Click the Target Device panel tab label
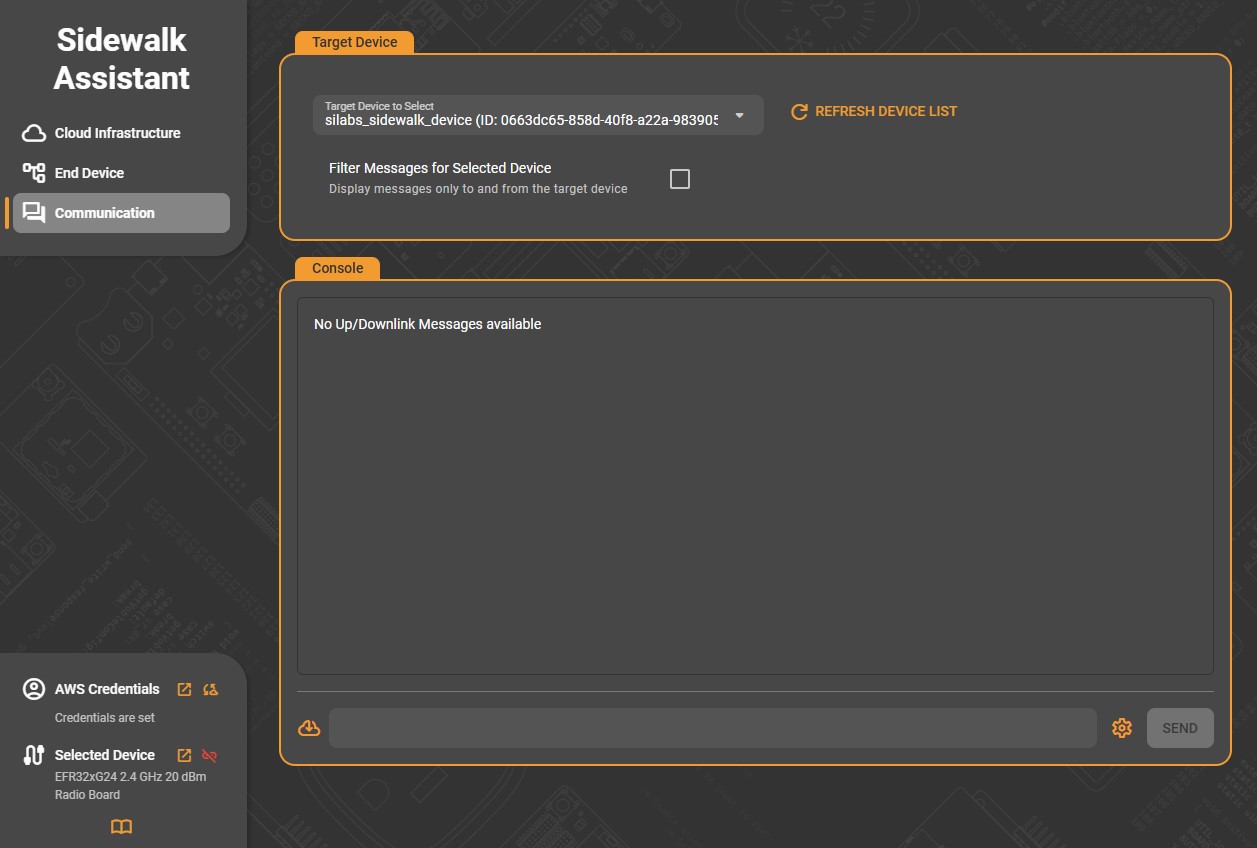This screenshot has width=1257, height=848. (354, 42)
